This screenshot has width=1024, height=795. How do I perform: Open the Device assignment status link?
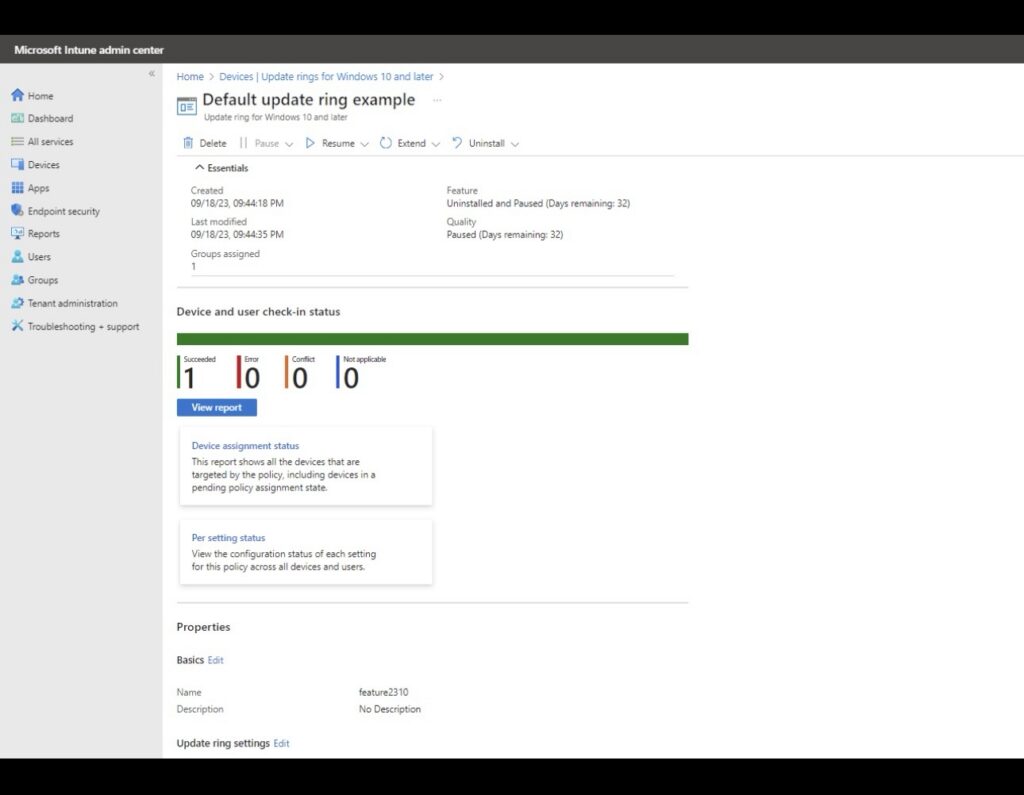pyautogui.click(x=245, y=446)
